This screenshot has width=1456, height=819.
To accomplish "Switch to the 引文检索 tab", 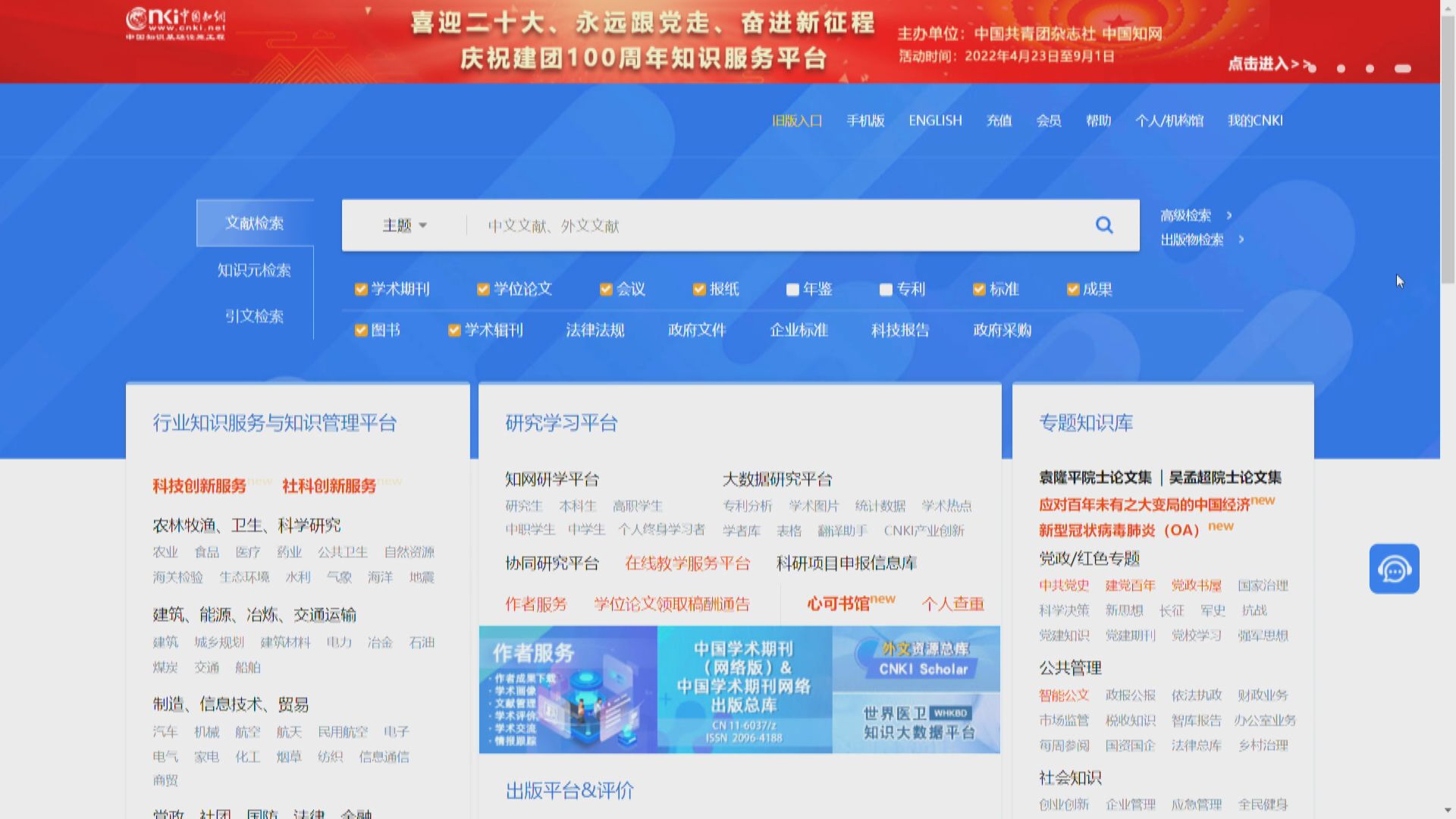I will [254, 317].
